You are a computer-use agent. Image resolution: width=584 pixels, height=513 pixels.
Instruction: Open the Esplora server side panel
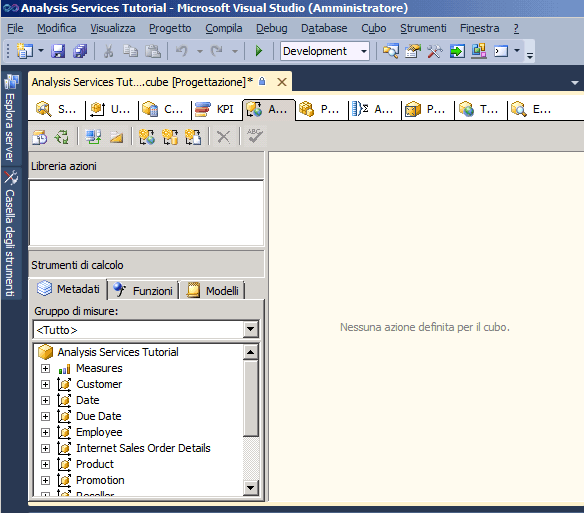click(x=11, y=117)
